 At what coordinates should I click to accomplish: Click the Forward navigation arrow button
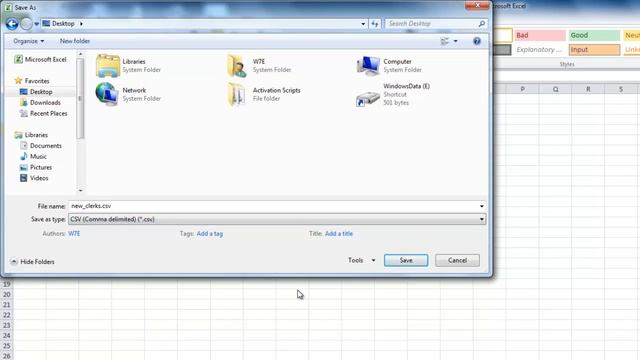click(26, 24)
